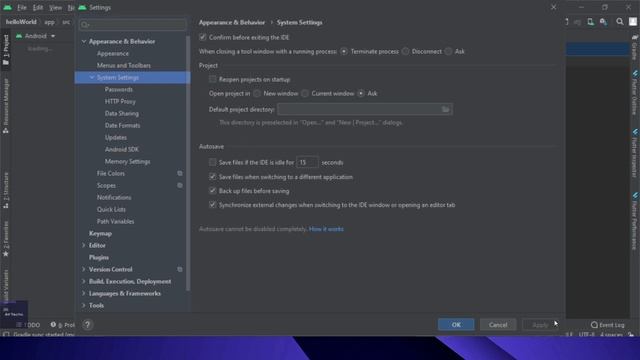
Task: Click the File Colors project-level marker icon
Action: tap(180, 173)
